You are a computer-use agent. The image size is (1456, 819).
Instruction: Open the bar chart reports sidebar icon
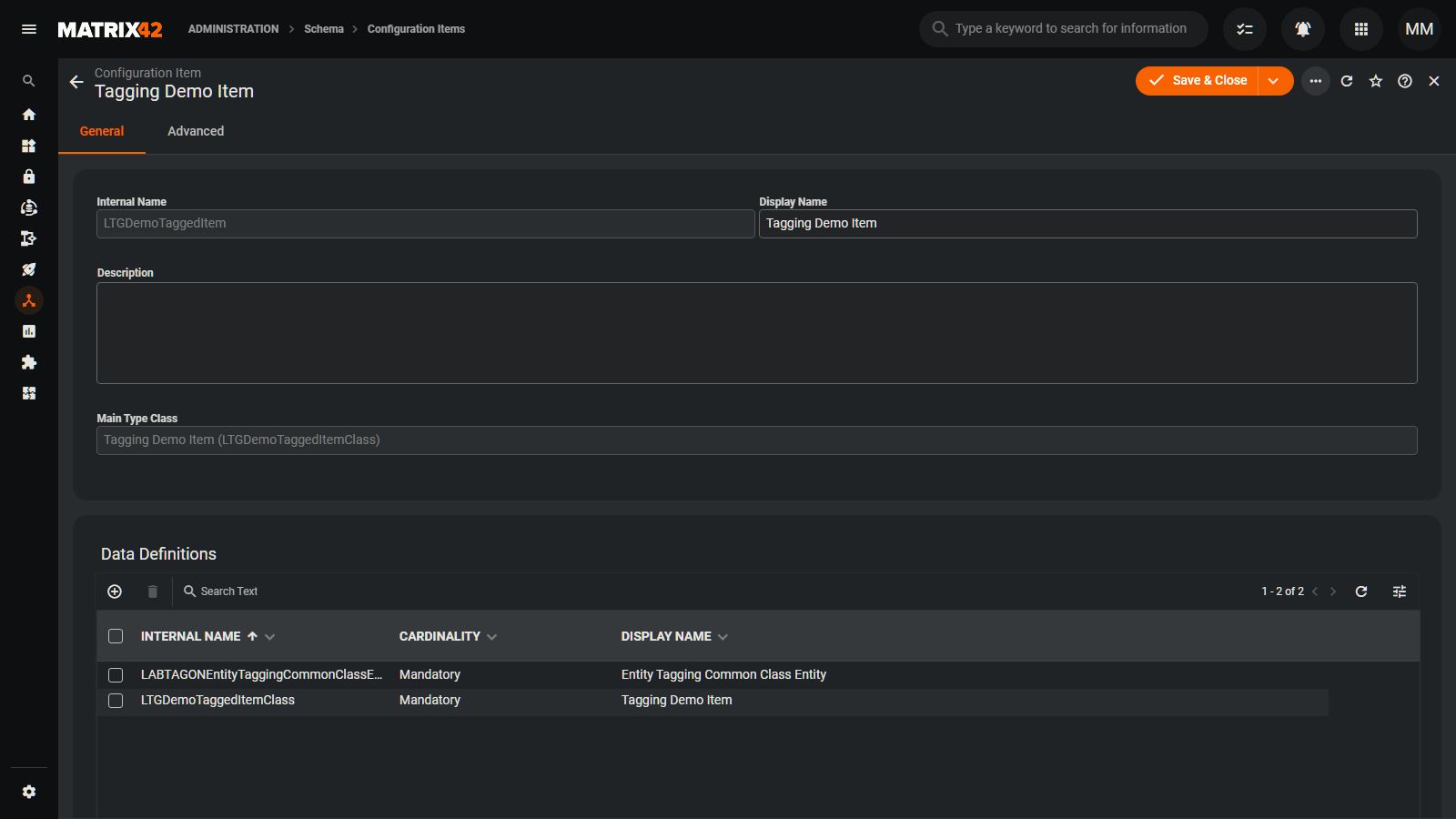pyautogui.click(x=29, y=331)
